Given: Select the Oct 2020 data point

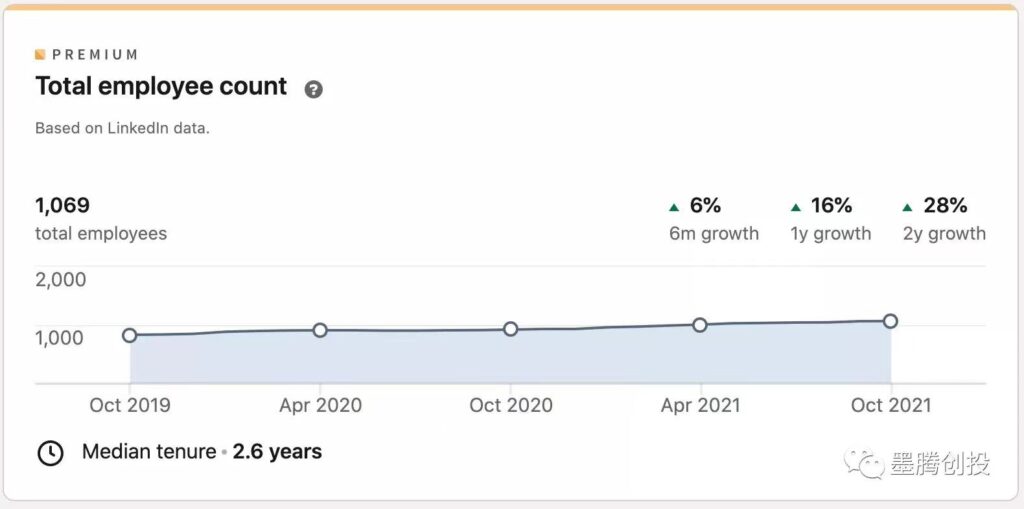Looking at the screenshot, I should pos(510,329).
